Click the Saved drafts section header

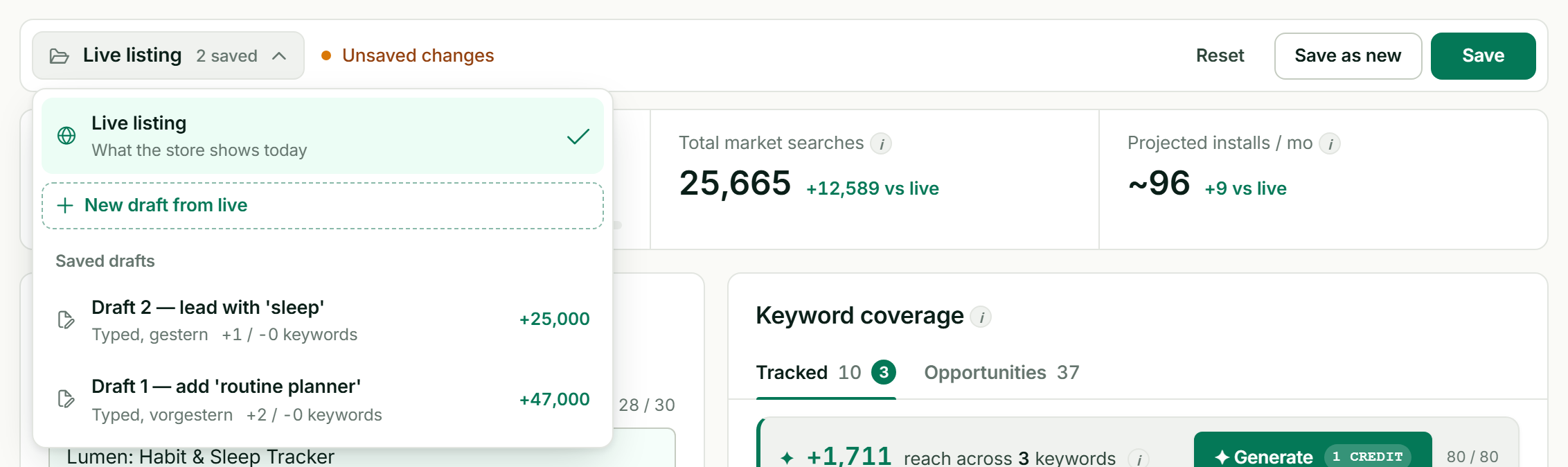pos(105,261)
